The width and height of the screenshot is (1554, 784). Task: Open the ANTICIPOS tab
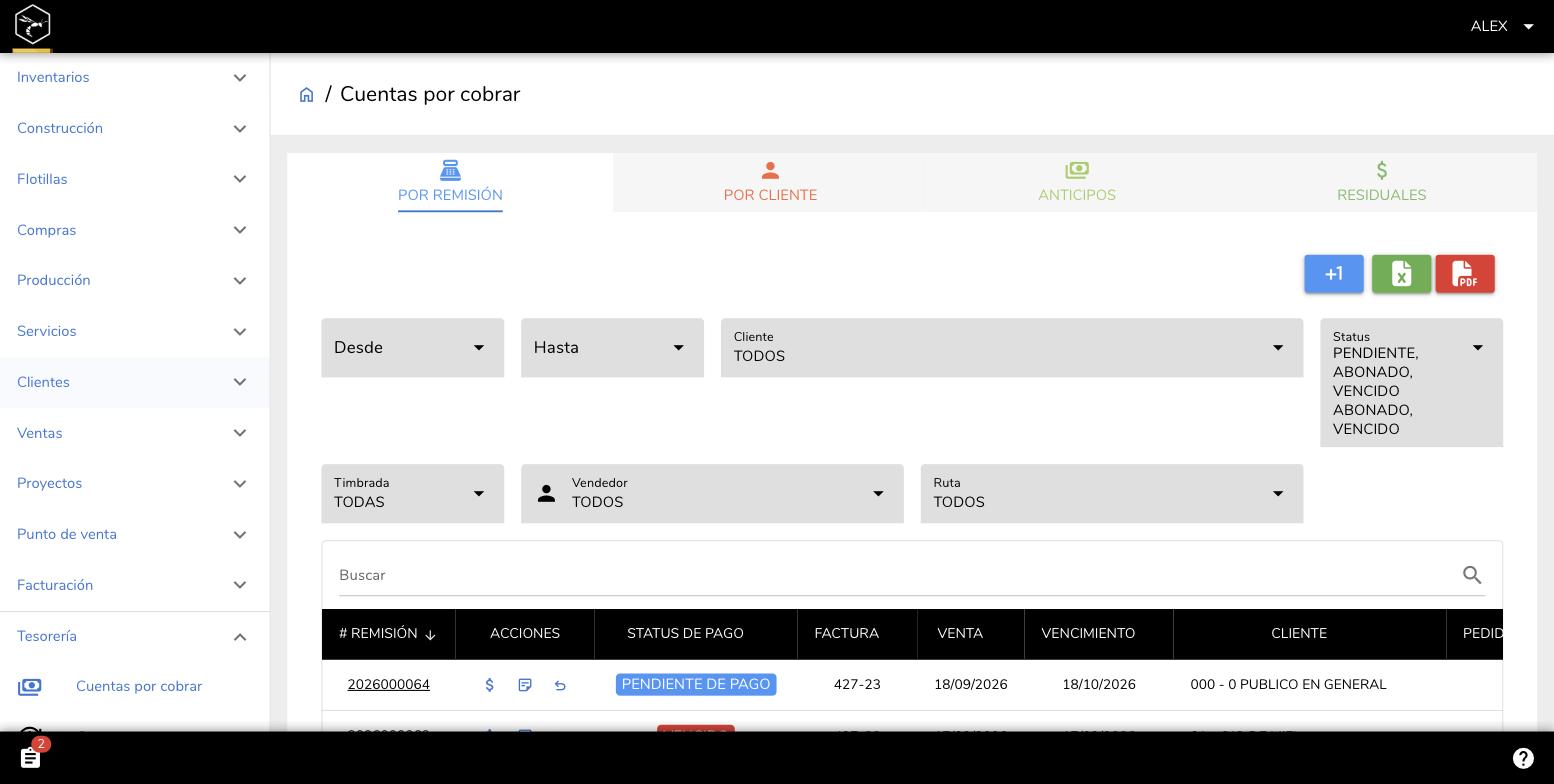click(1077, 182)
